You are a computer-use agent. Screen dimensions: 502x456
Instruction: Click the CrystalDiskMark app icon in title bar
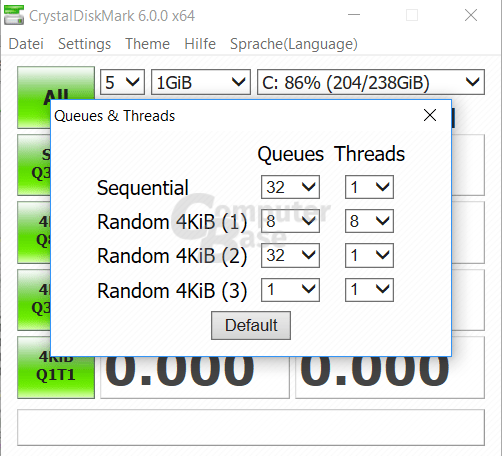click(x=14, y=15)
